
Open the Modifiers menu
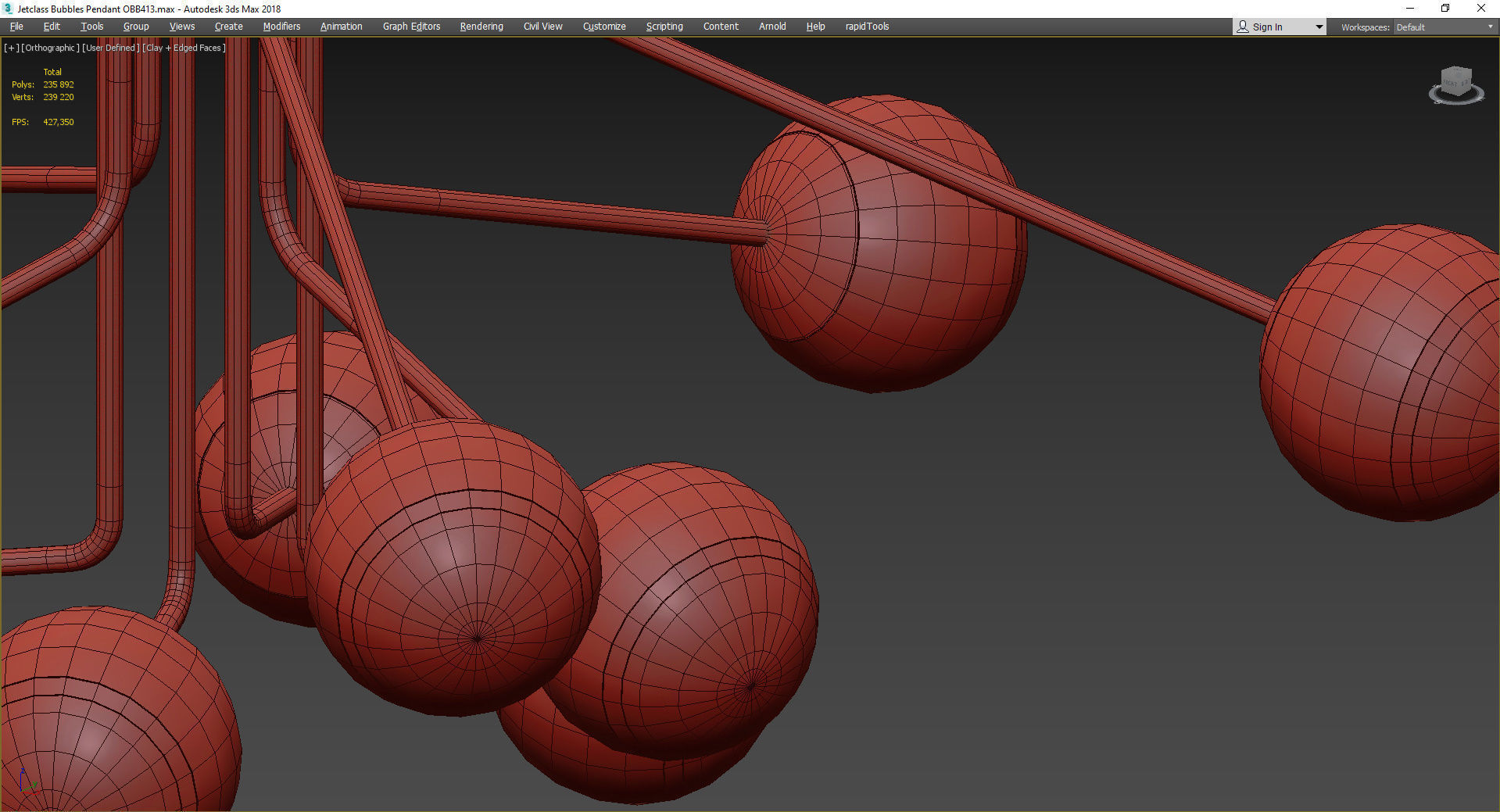281,27
